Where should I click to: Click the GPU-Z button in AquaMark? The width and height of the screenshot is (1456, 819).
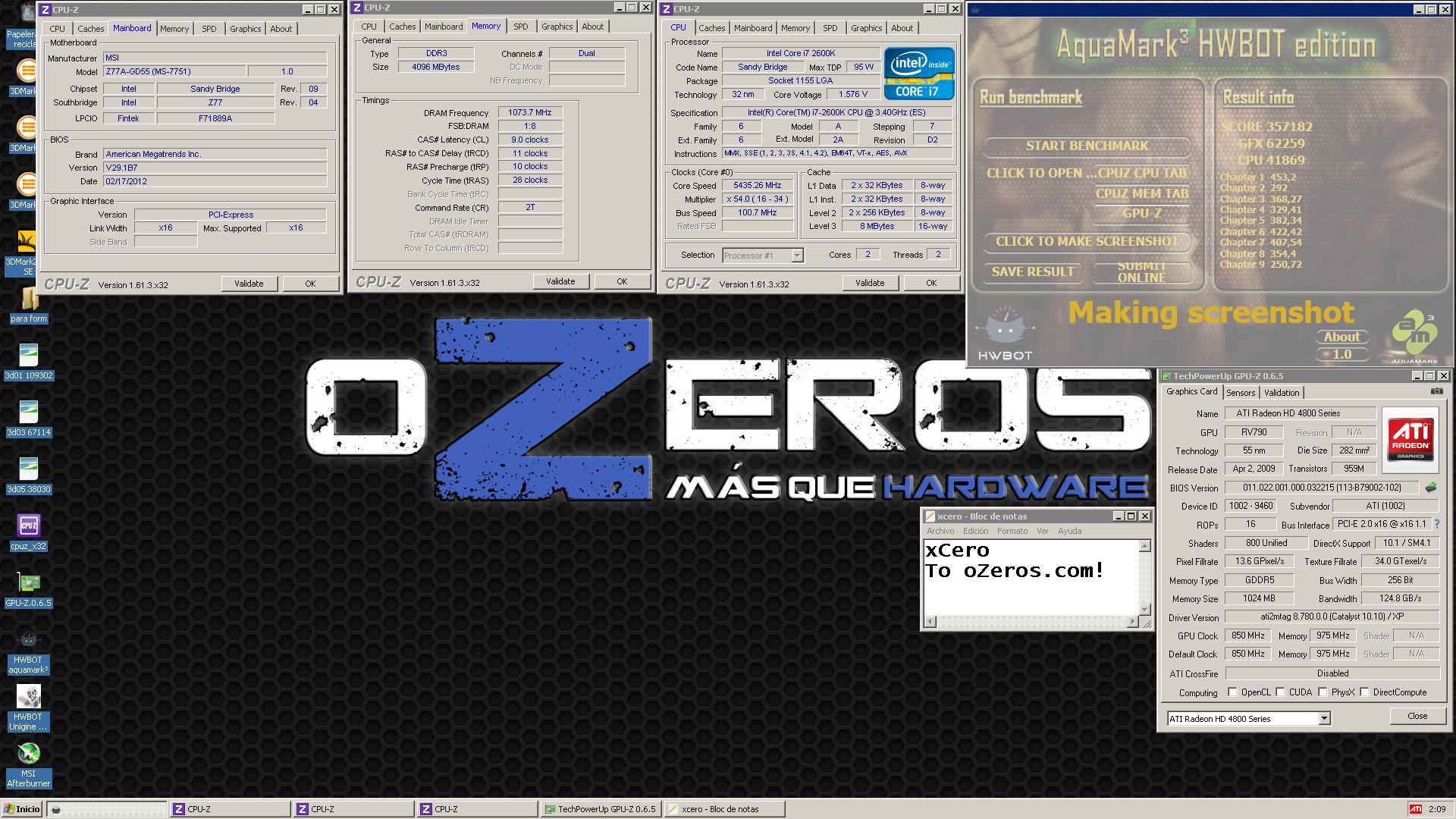point(1141,213)
